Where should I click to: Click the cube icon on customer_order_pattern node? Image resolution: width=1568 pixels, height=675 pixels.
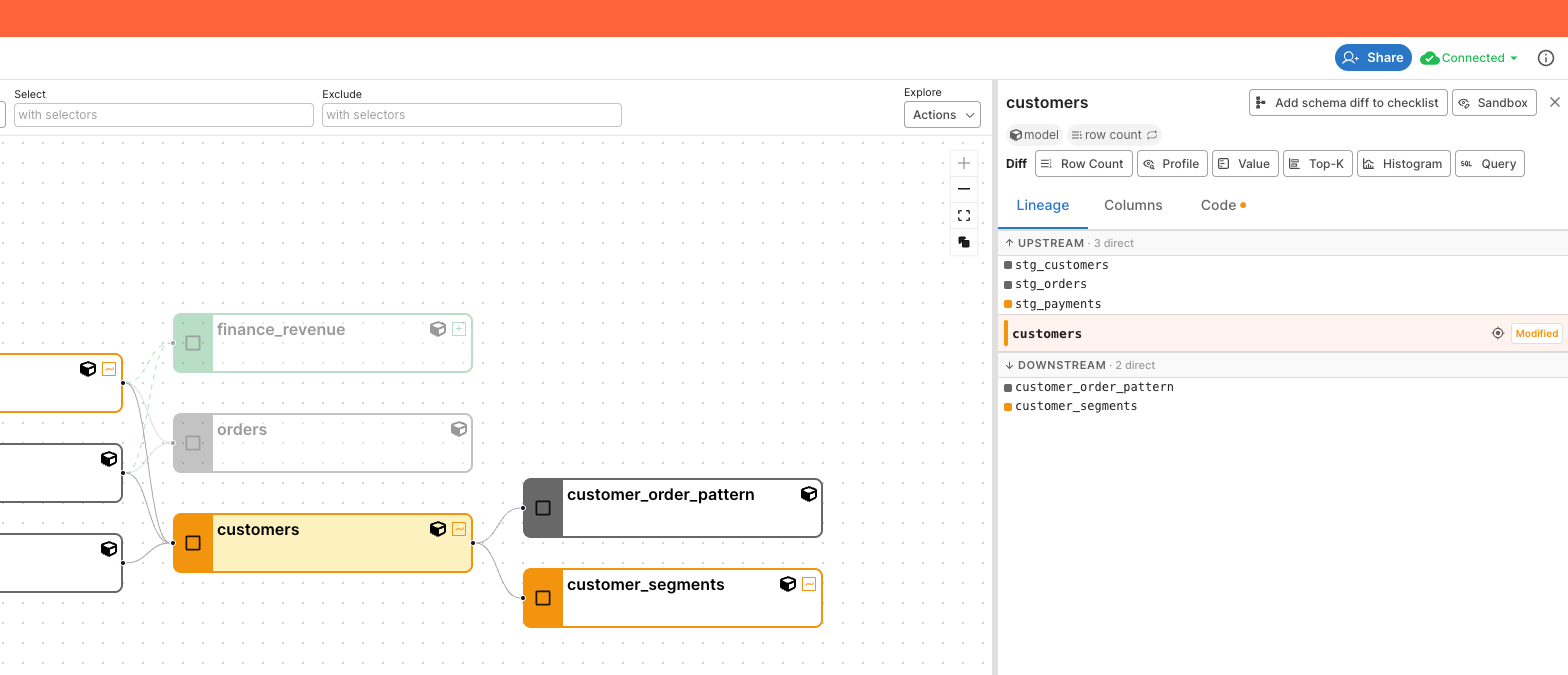(809, 494)
